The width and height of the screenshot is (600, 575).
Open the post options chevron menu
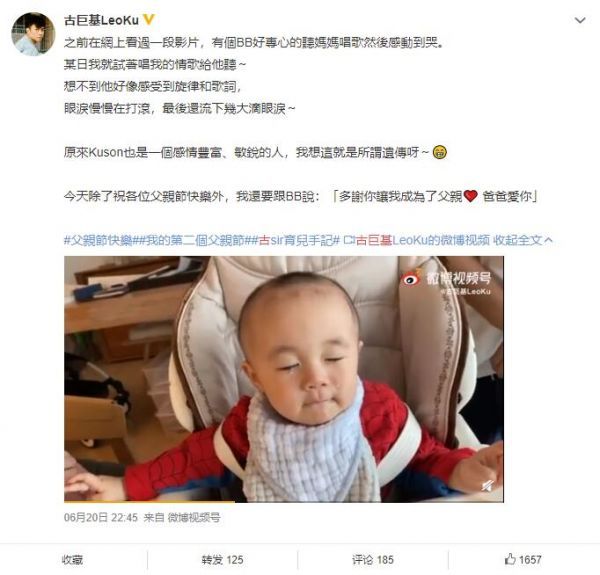point(580,20)
